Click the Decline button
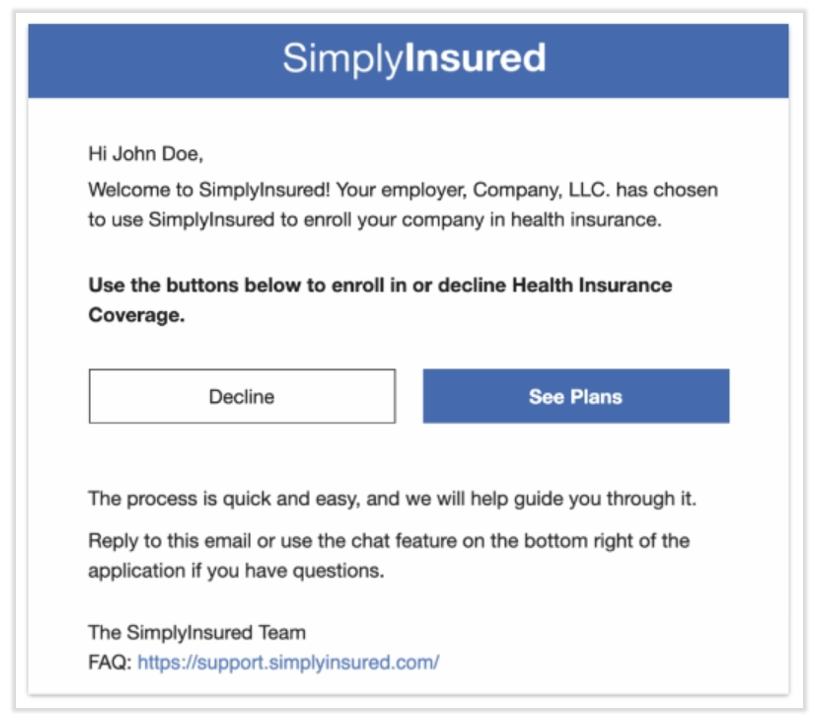 point(242,397)
